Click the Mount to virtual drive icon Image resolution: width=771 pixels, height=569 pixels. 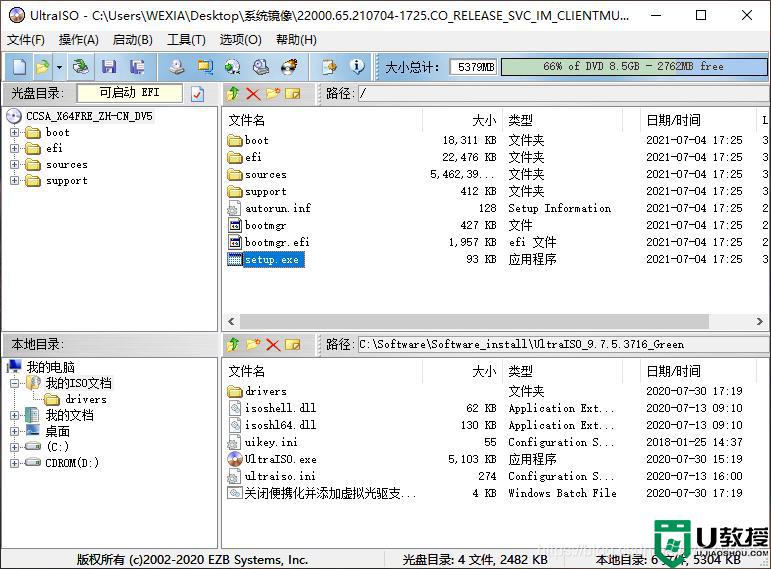point(261,66)
